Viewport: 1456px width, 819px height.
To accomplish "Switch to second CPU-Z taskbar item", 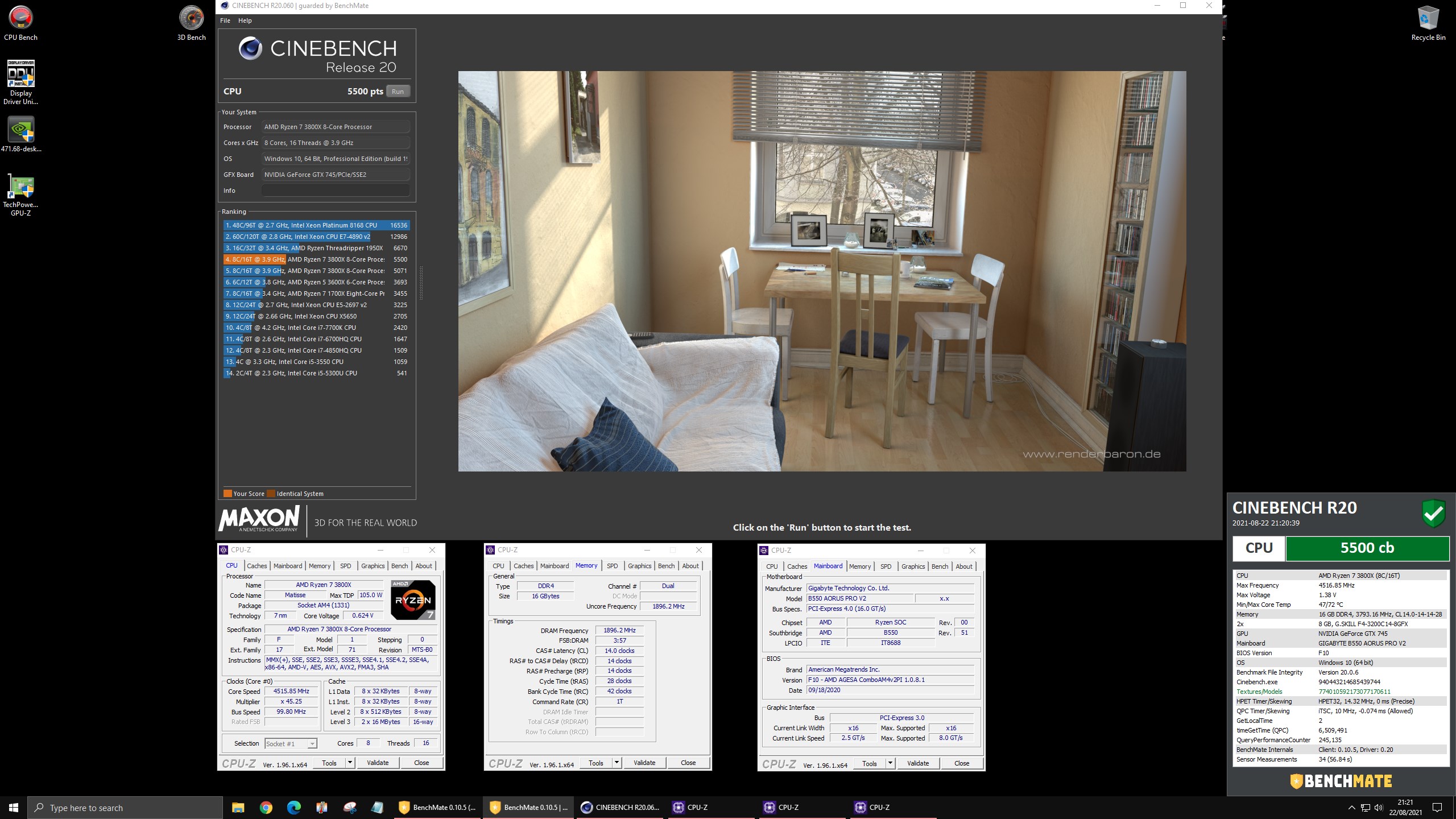I will (802, 808).
